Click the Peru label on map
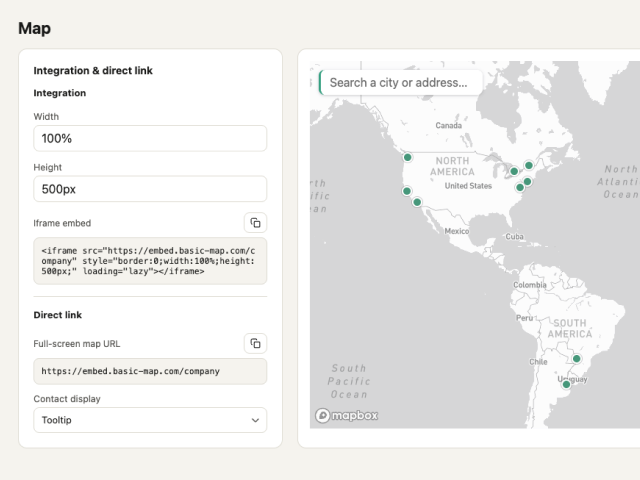Image resolution: width=640 pixels, height=480 pixels. point(524,318)
